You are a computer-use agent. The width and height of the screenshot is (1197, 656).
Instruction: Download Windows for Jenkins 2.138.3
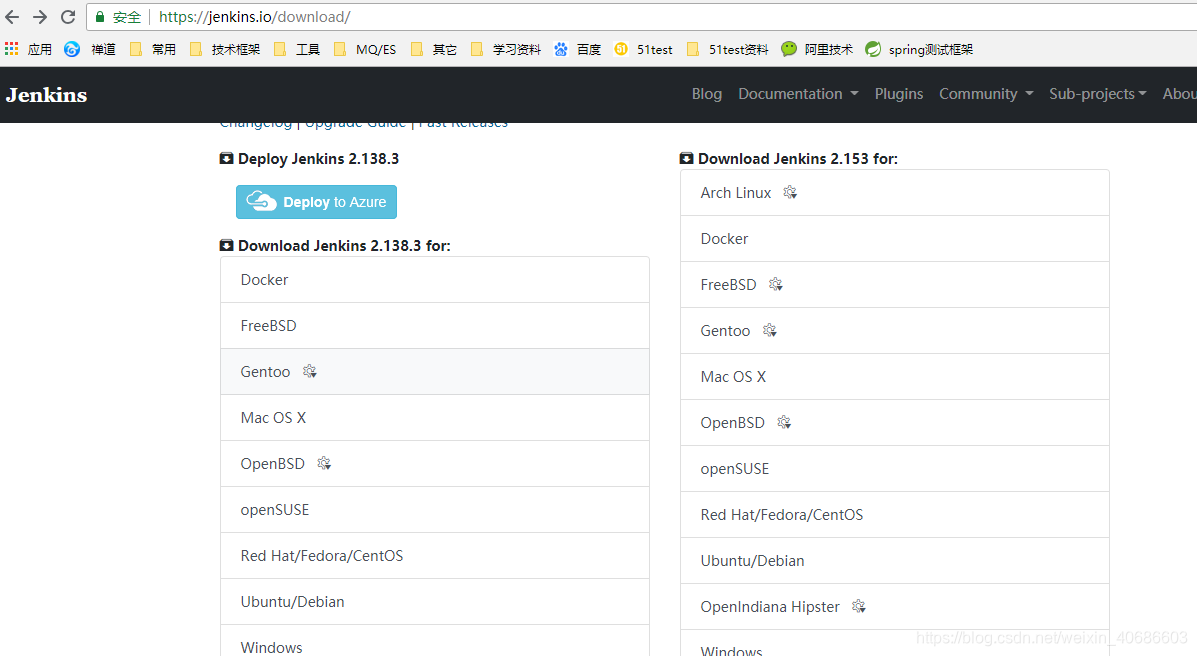pos(435,643)
